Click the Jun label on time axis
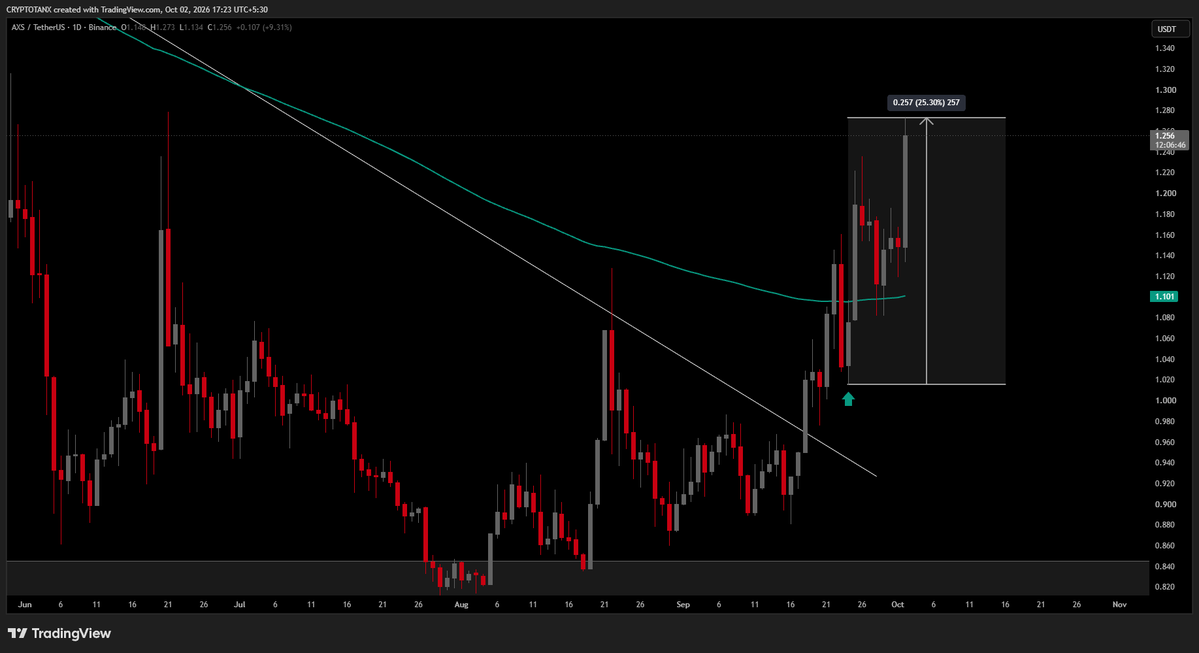The width and height of the screenshot is (1199, 653). point(24,604)
